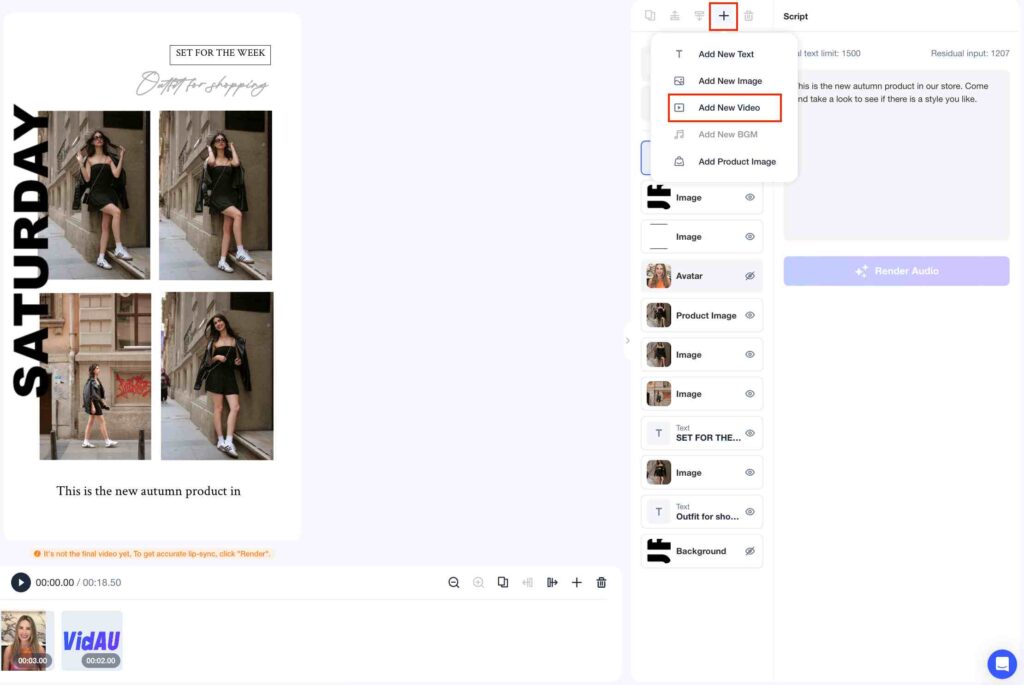Select SET FOR THE WEEK text on canvas
The height and width of the screenshot is (685, 1024).
pyautogui.click(x=220, y=54)
